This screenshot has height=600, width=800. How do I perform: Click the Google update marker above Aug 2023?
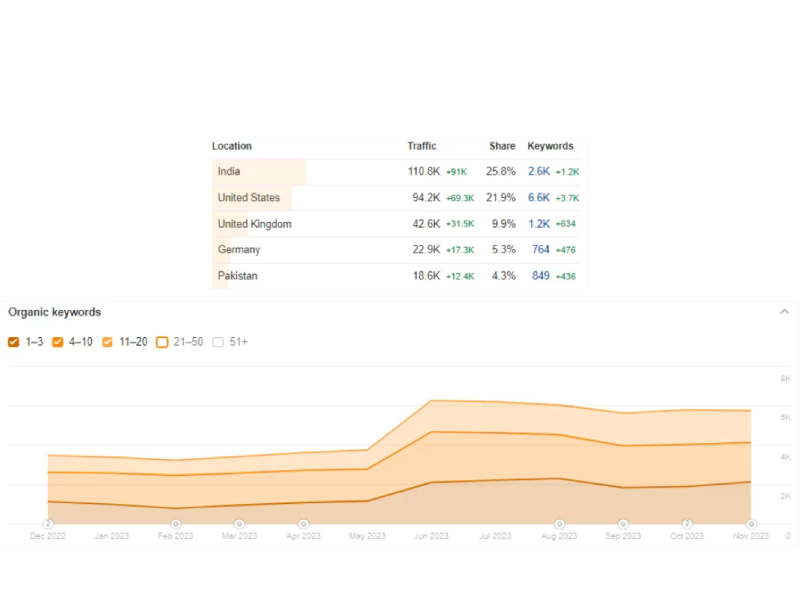point(559,523)
